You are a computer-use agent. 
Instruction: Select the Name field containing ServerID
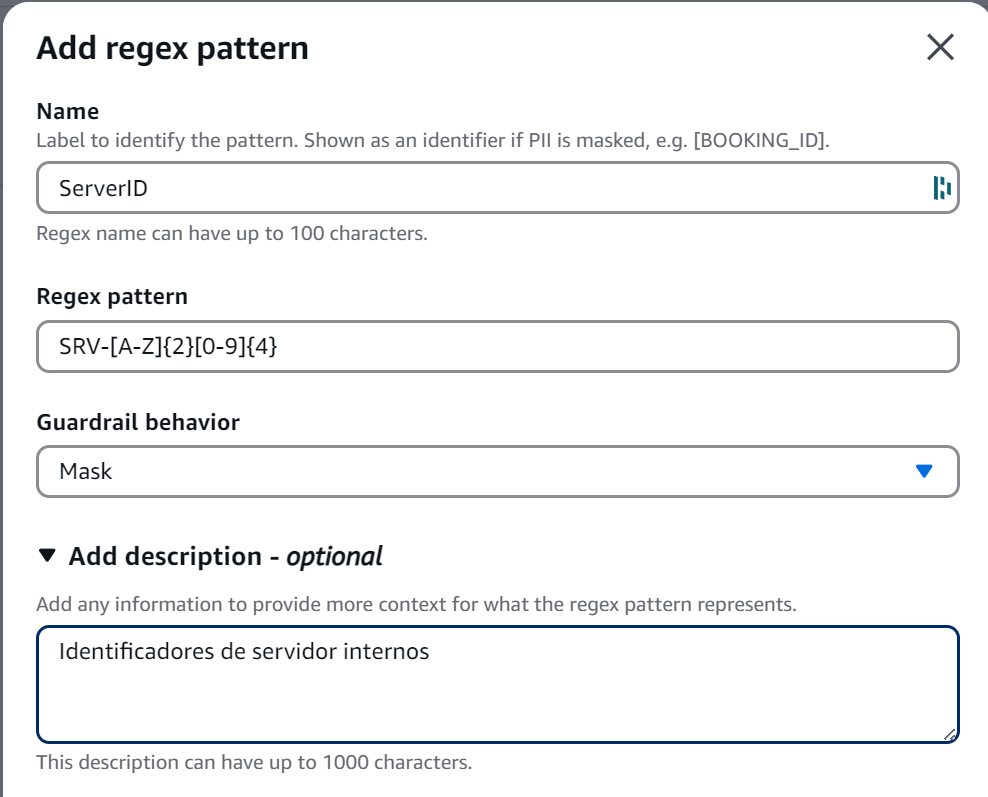(x=400, y=187)
